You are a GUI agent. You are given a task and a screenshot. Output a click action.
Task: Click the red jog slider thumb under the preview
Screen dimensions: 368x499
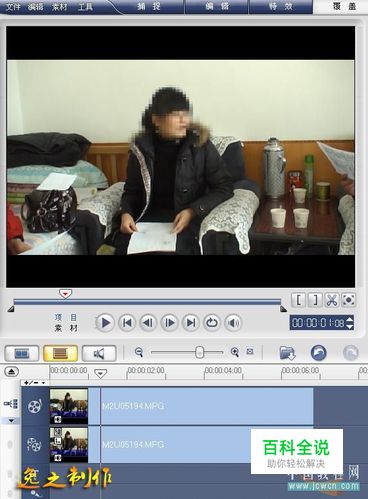pyautogui.click(x=65, y=294)
